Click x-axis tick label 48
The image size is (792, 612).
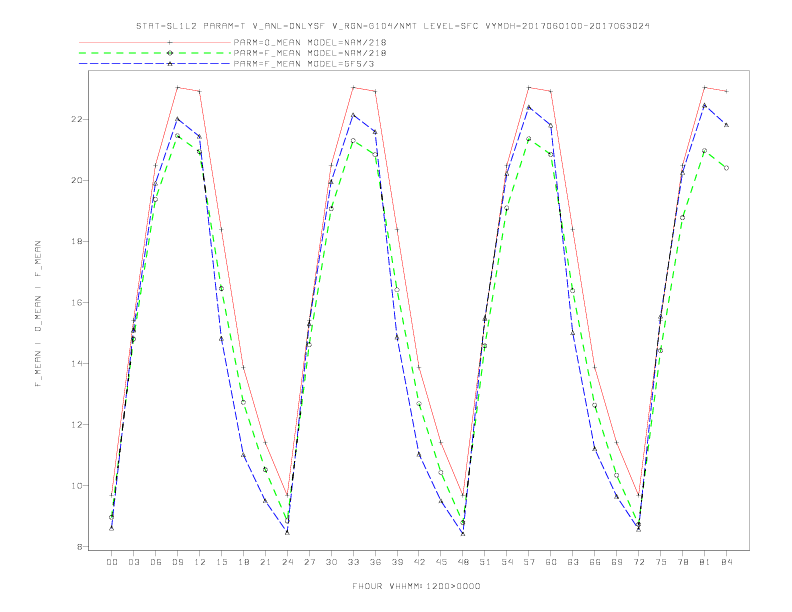(x=463, y=562)
